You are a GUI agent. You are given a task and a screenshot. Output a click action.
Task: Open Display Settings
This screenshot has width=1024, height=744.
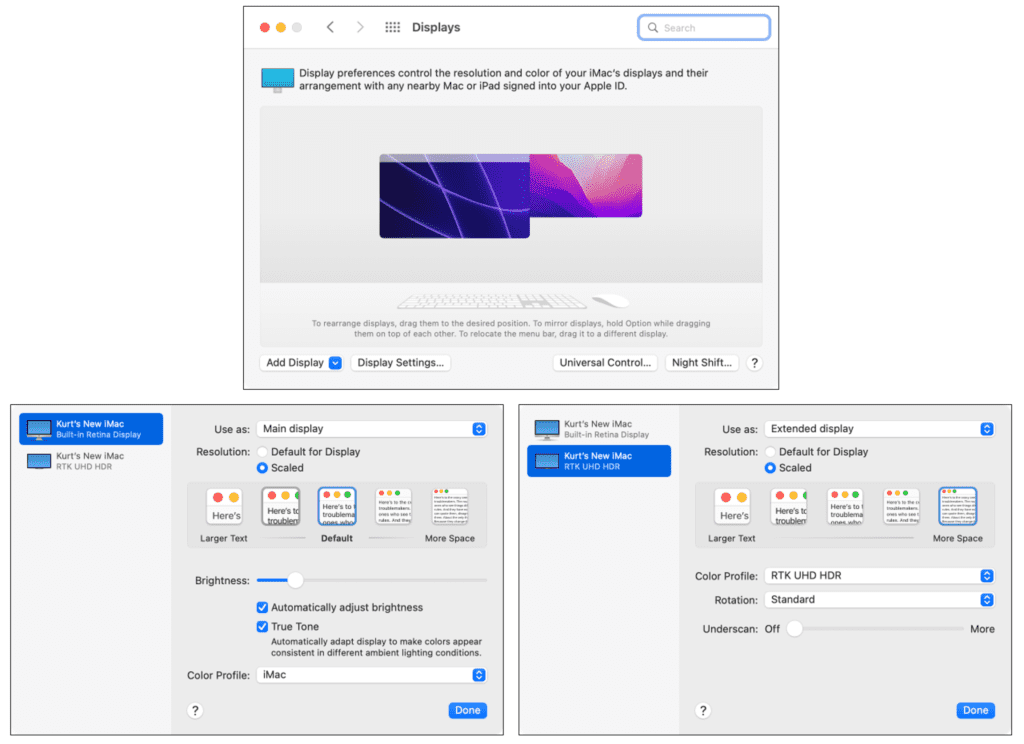[400, 363]
